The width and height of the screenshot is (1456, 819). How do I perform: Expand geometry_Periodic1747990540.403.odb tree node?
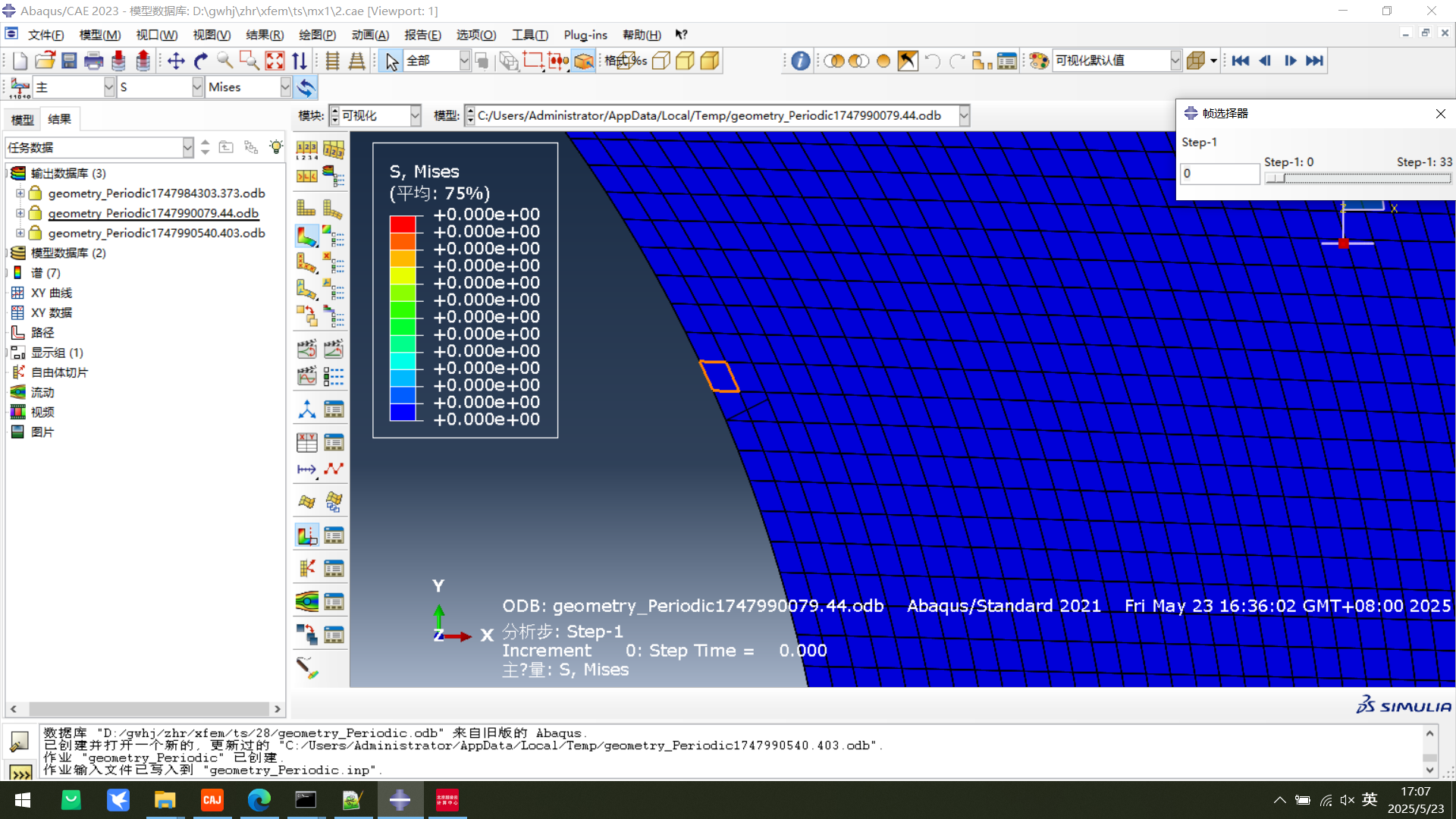20,233
